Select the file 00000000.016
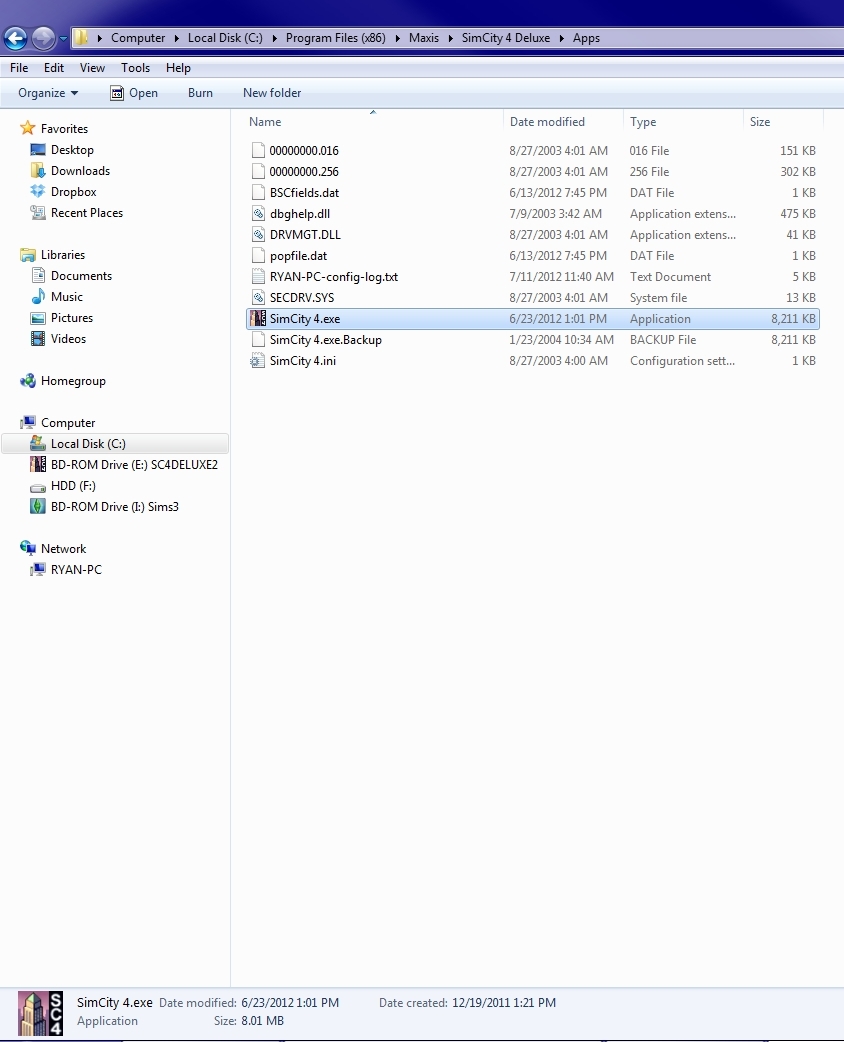 pyautogui.click(x=304, y=151)
